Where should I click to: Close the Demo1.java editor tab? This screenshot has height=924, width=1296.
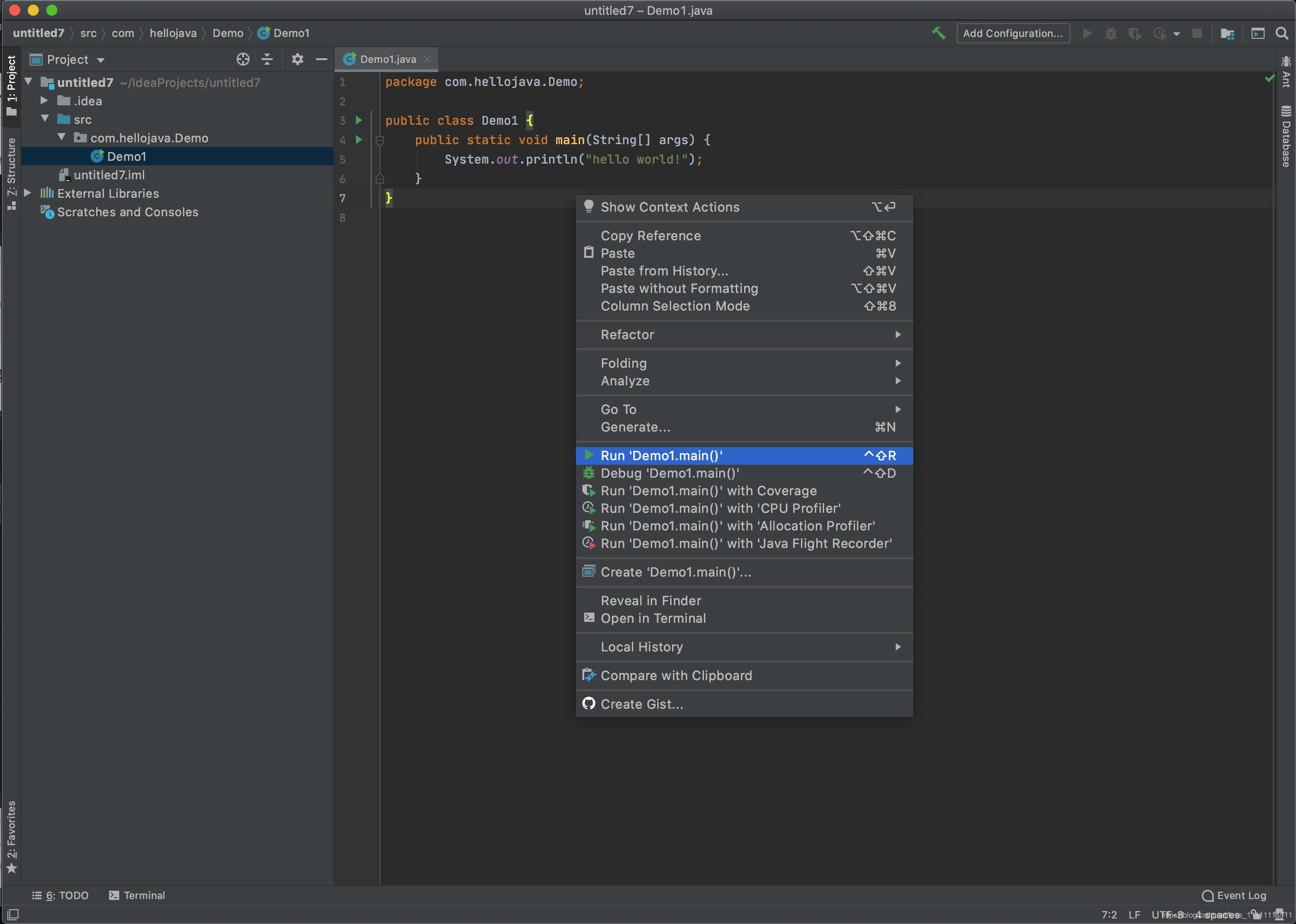427,59
